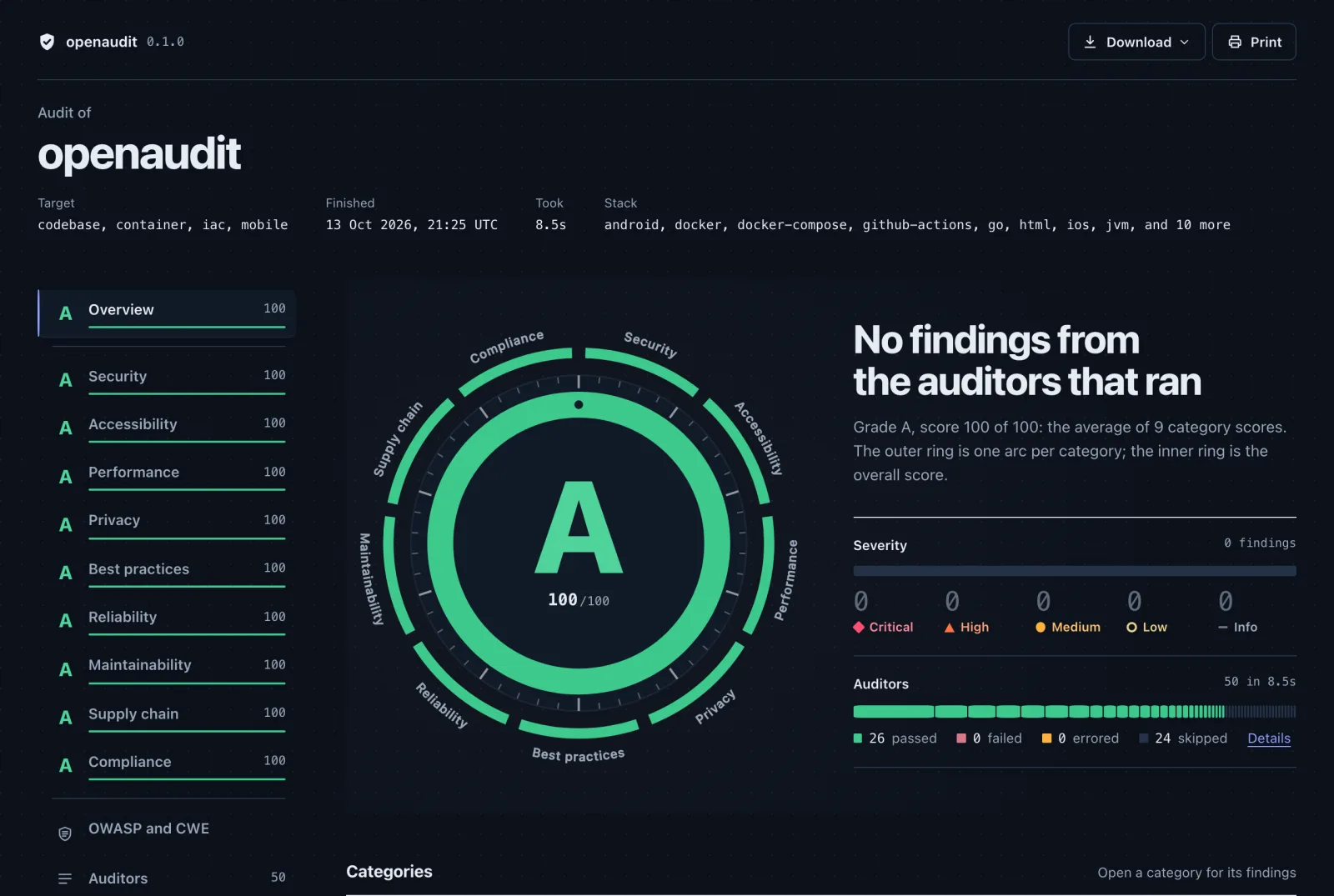
Task: Open the Auditors sidebar section
Action: [x=168, y=878]
